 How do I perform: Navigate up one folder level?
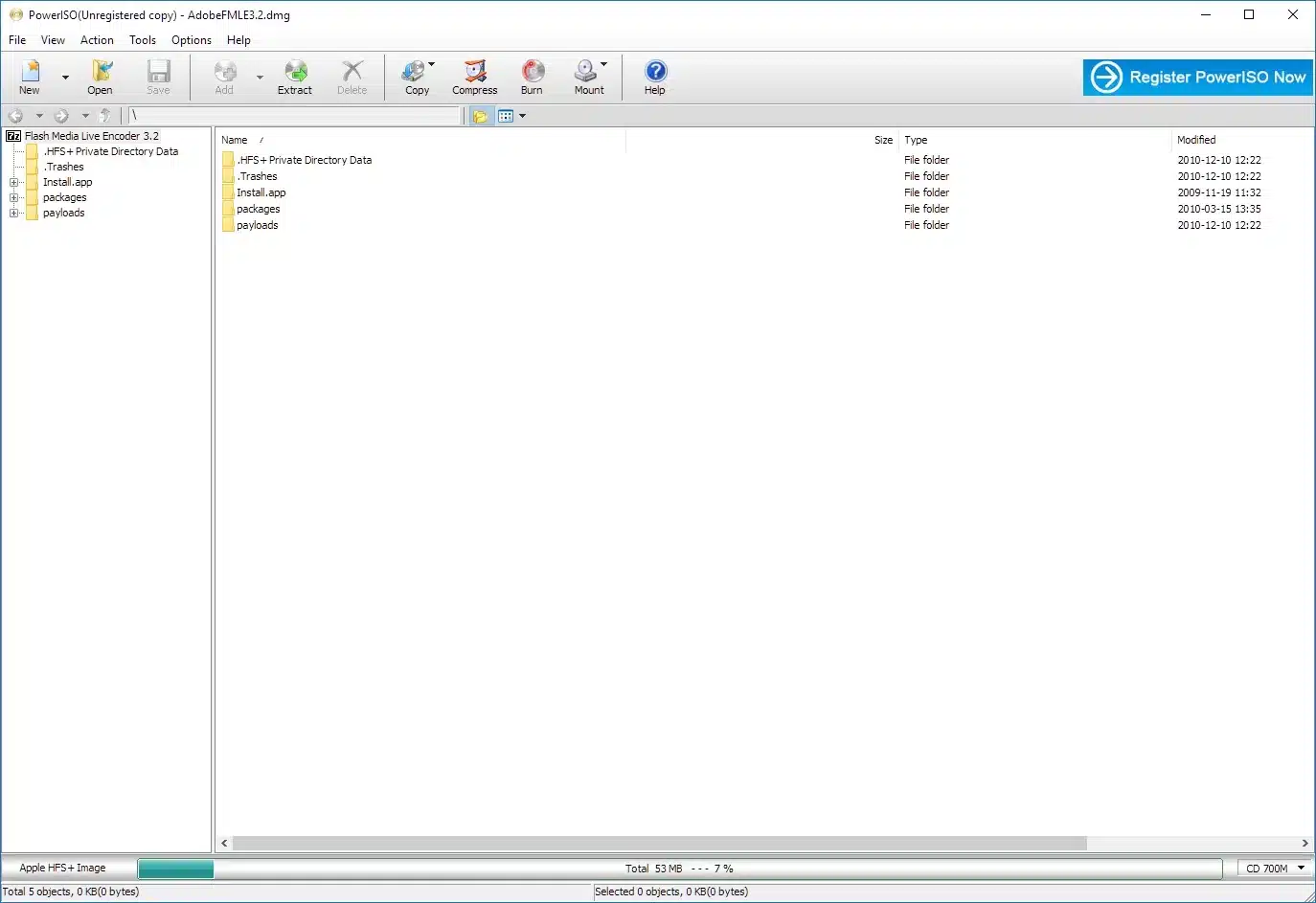[x=105, y=115]
